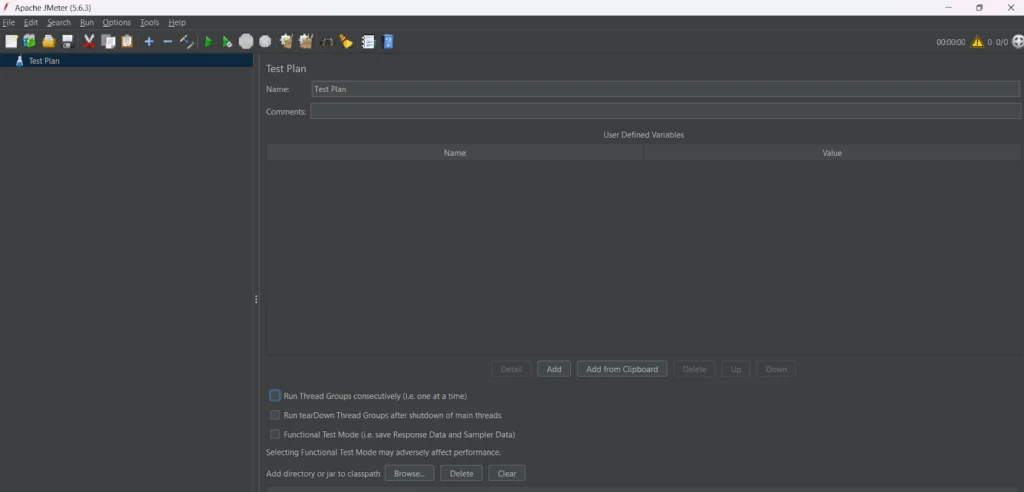Open the Edit menu
This screenshot has width=1024, height=492.
(x=31, y=22)
